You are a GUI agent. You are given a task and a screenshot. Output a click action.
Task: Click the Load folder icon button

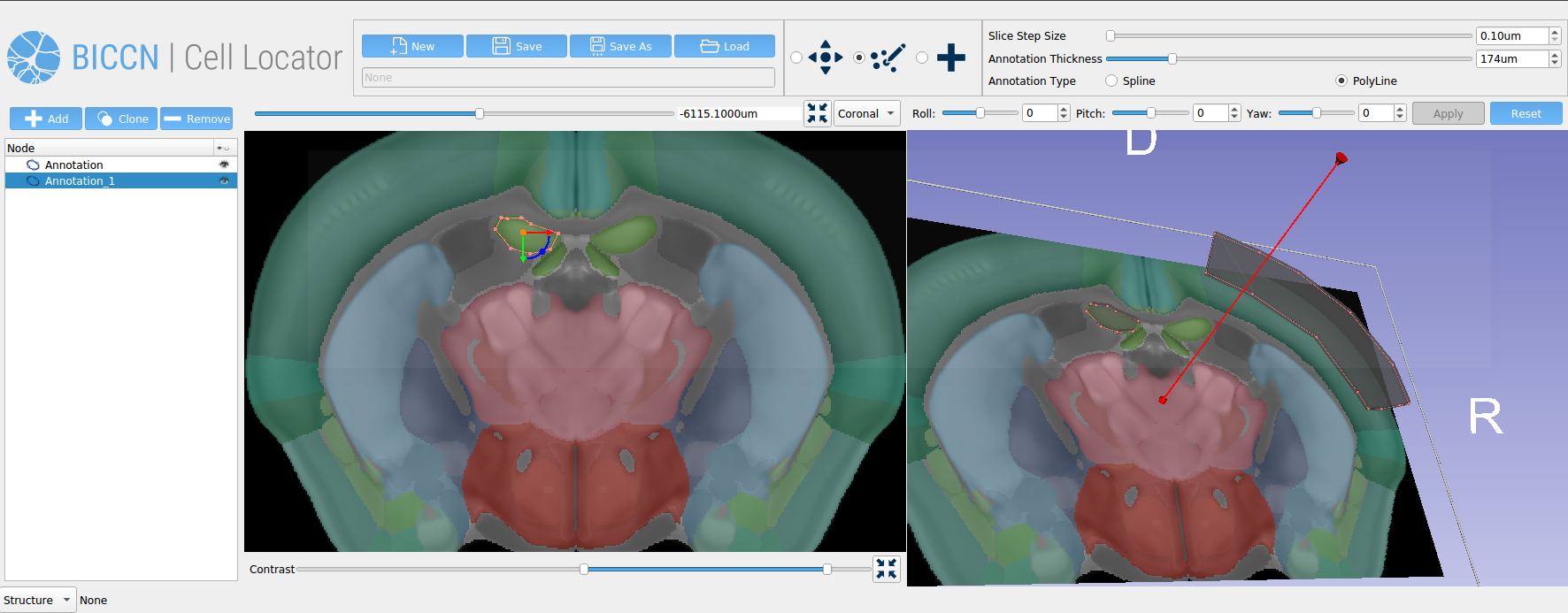[725, 46]
